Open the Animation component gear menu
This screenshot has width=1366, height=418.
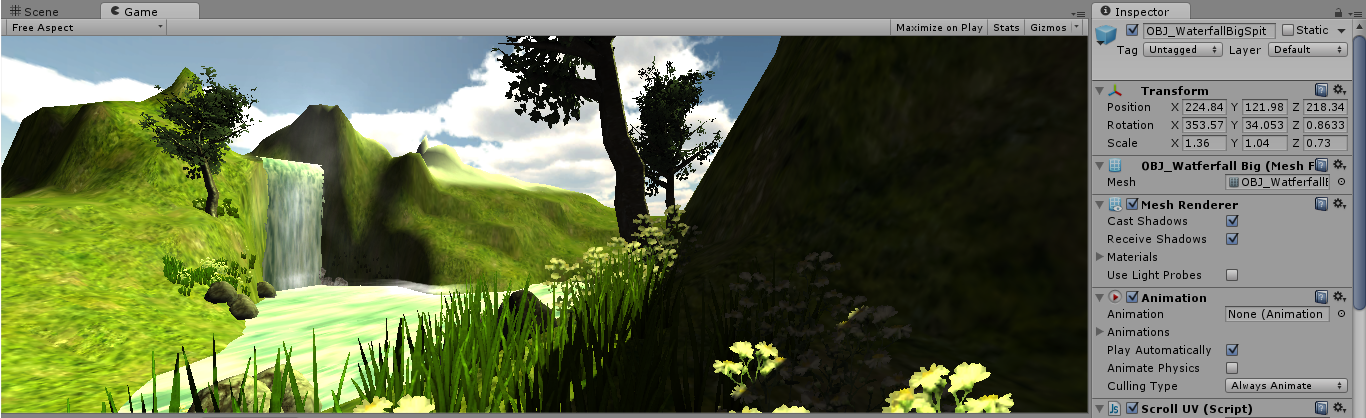click(x=1339, y=297)
